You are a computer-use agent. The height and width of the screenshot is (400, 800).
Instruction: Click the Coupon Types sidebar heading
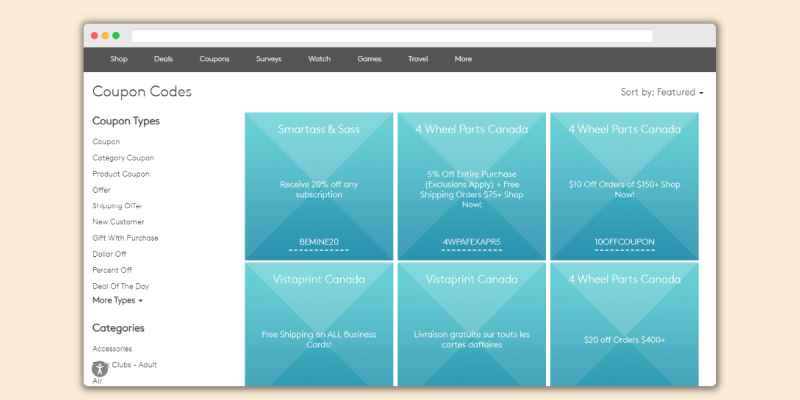[x=126, y=121]
